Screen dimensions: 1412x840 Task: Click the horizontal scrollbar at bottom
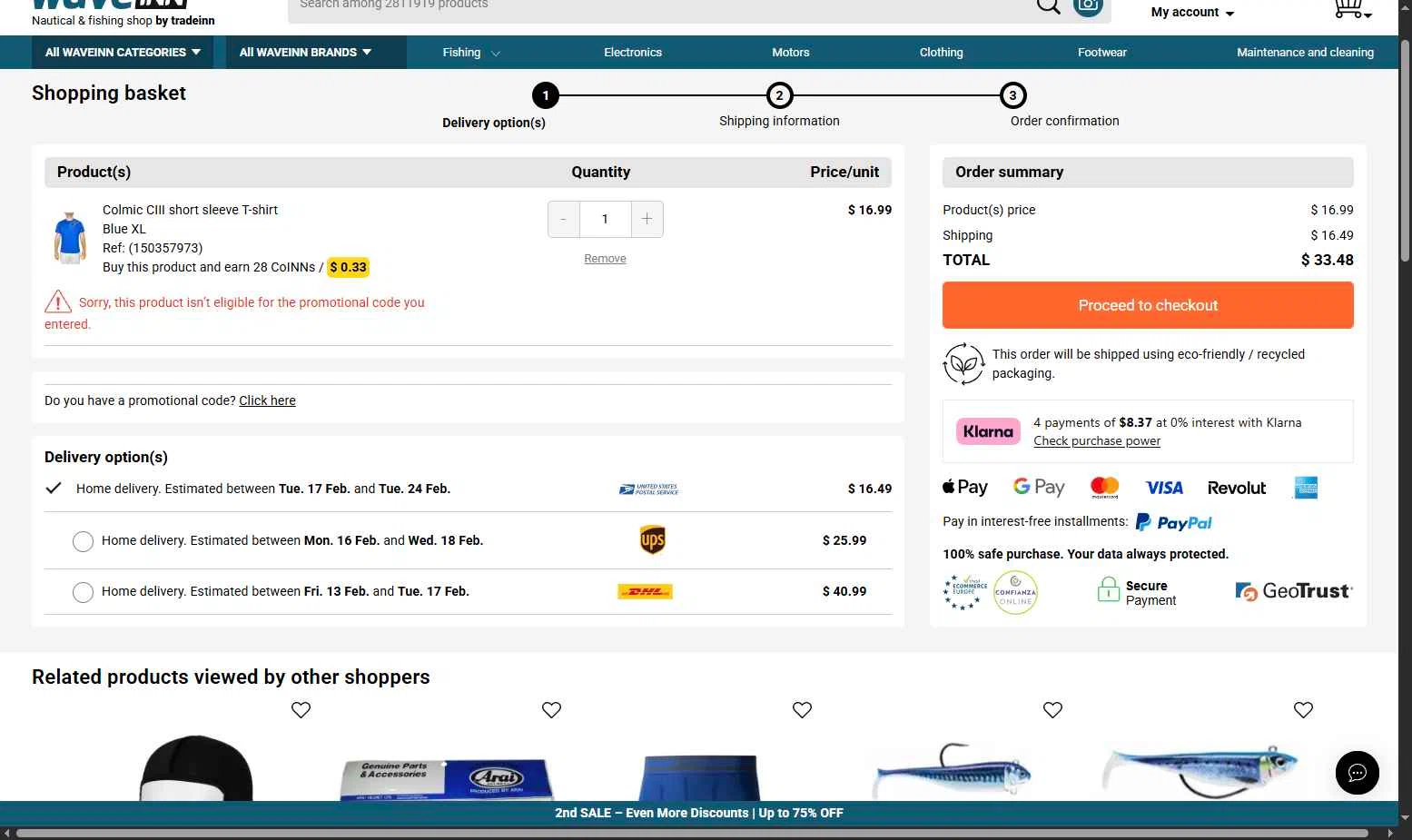point(692,833)
